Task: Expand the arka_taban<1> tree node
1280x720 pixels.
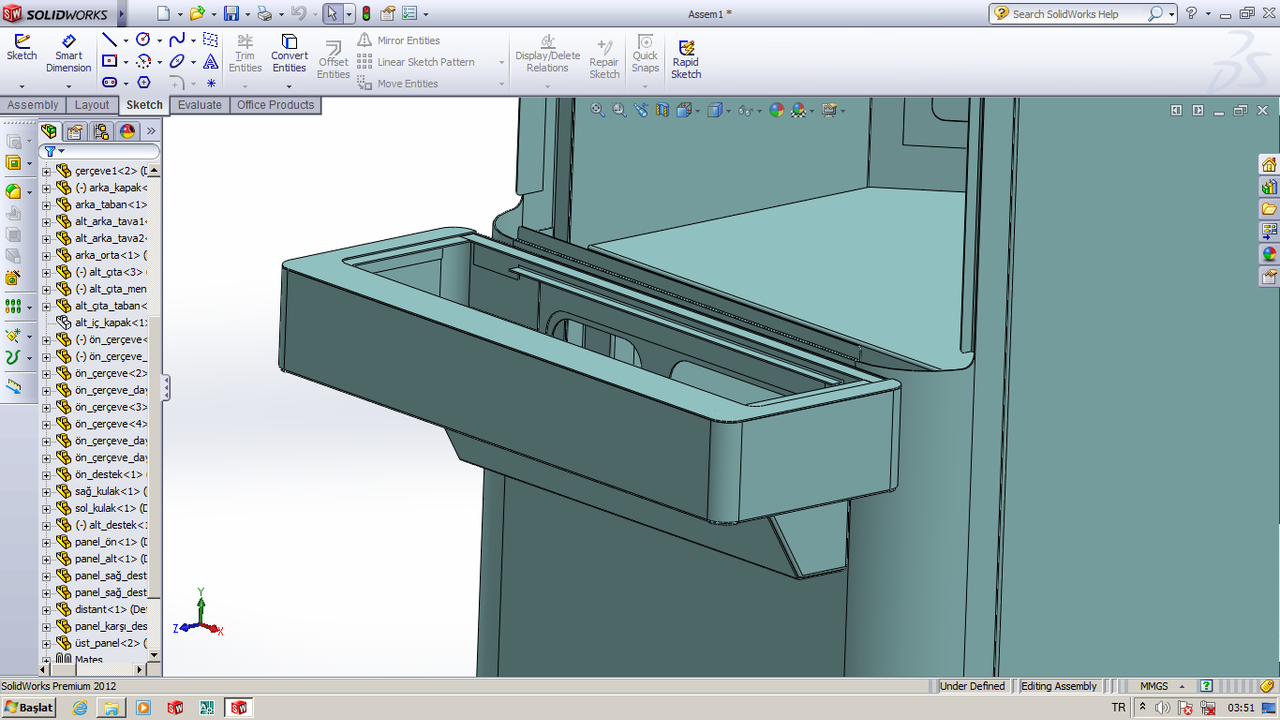Action: tap(46, 205)
